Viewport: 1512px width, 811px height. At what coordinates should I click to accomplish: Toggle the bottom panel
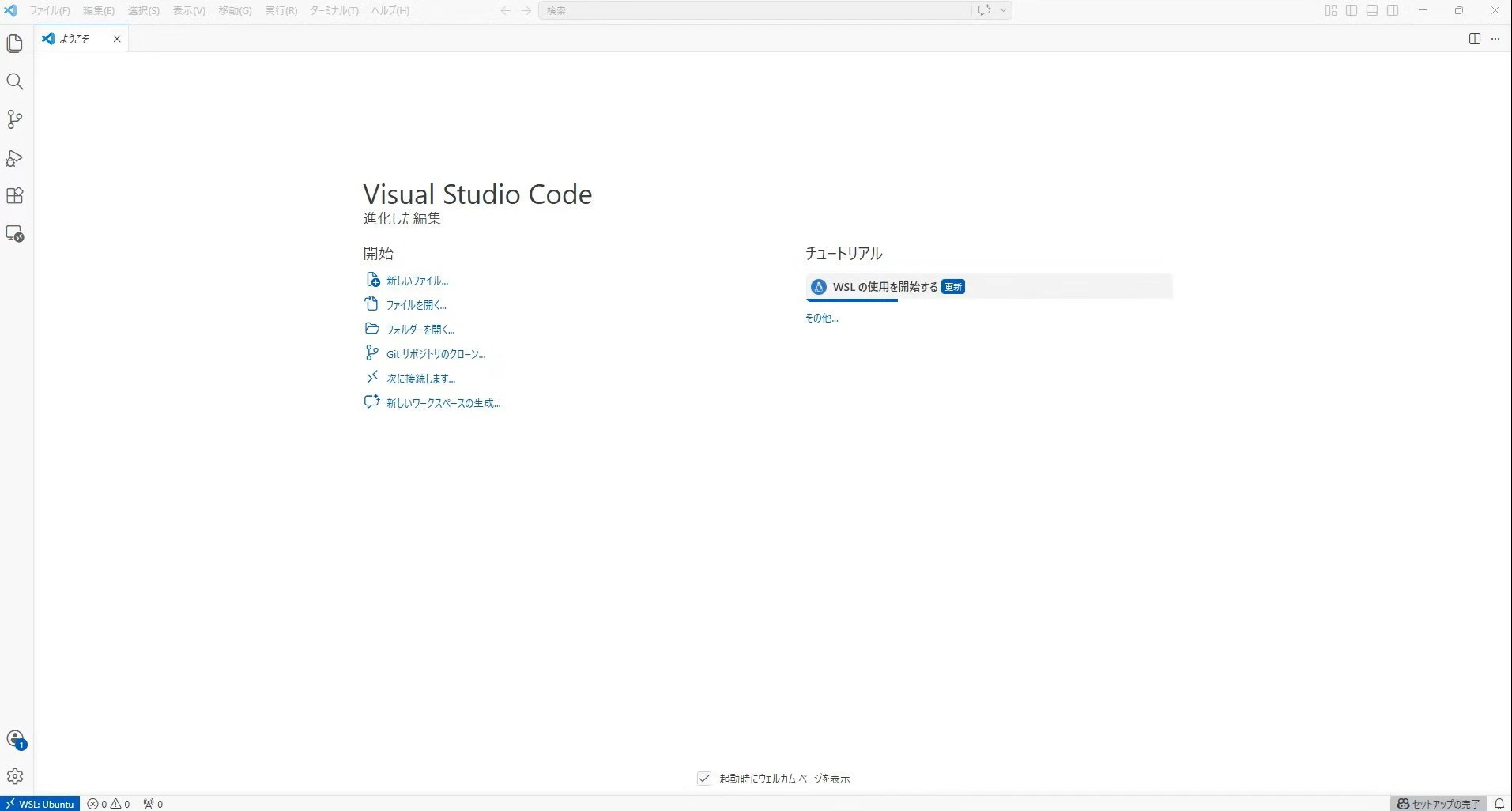[x=1372, y=10]
